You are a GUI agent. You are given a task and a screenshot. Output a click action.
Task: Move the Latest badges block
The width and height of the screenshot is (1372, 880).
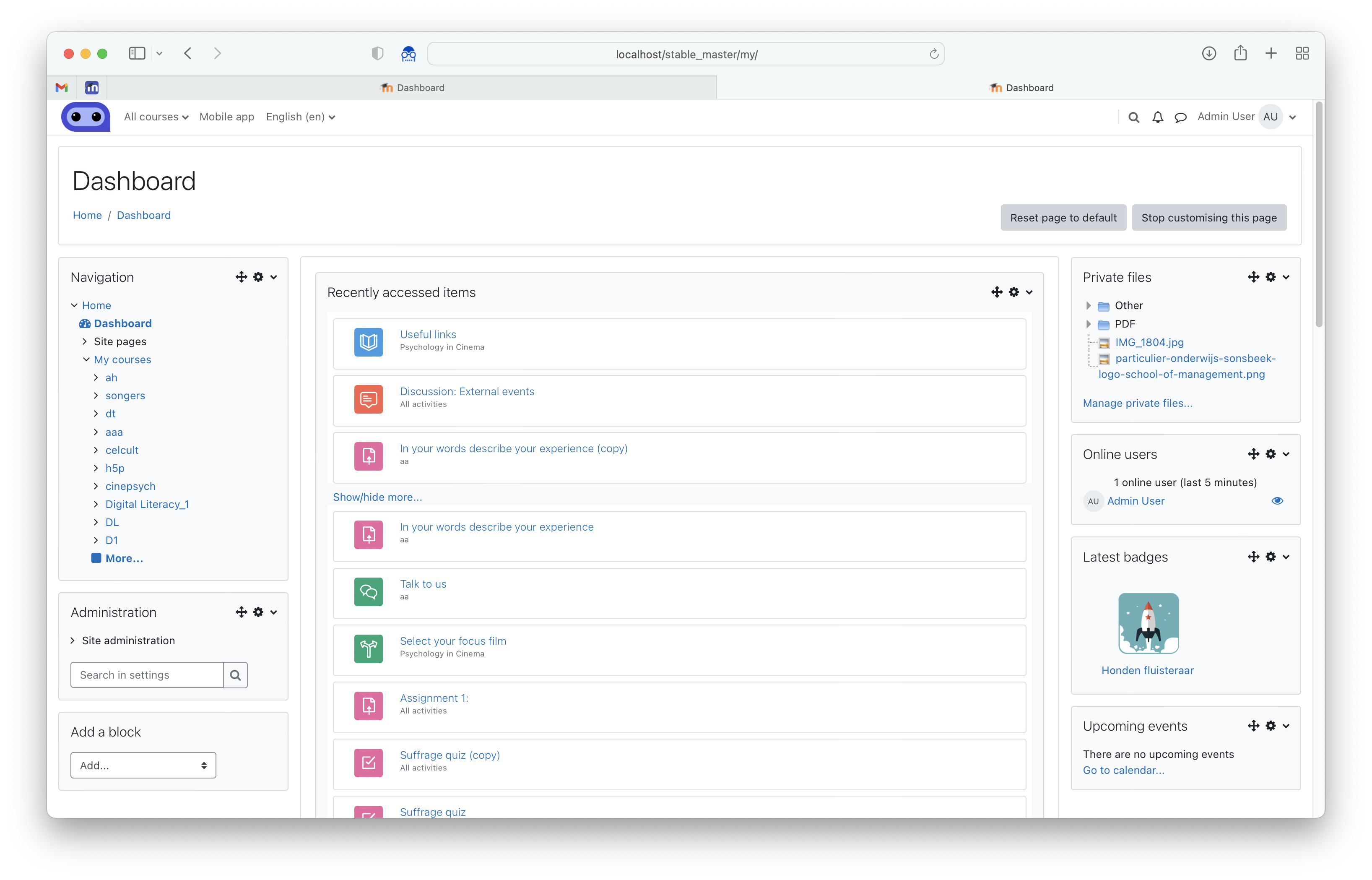coord(1253,557)
